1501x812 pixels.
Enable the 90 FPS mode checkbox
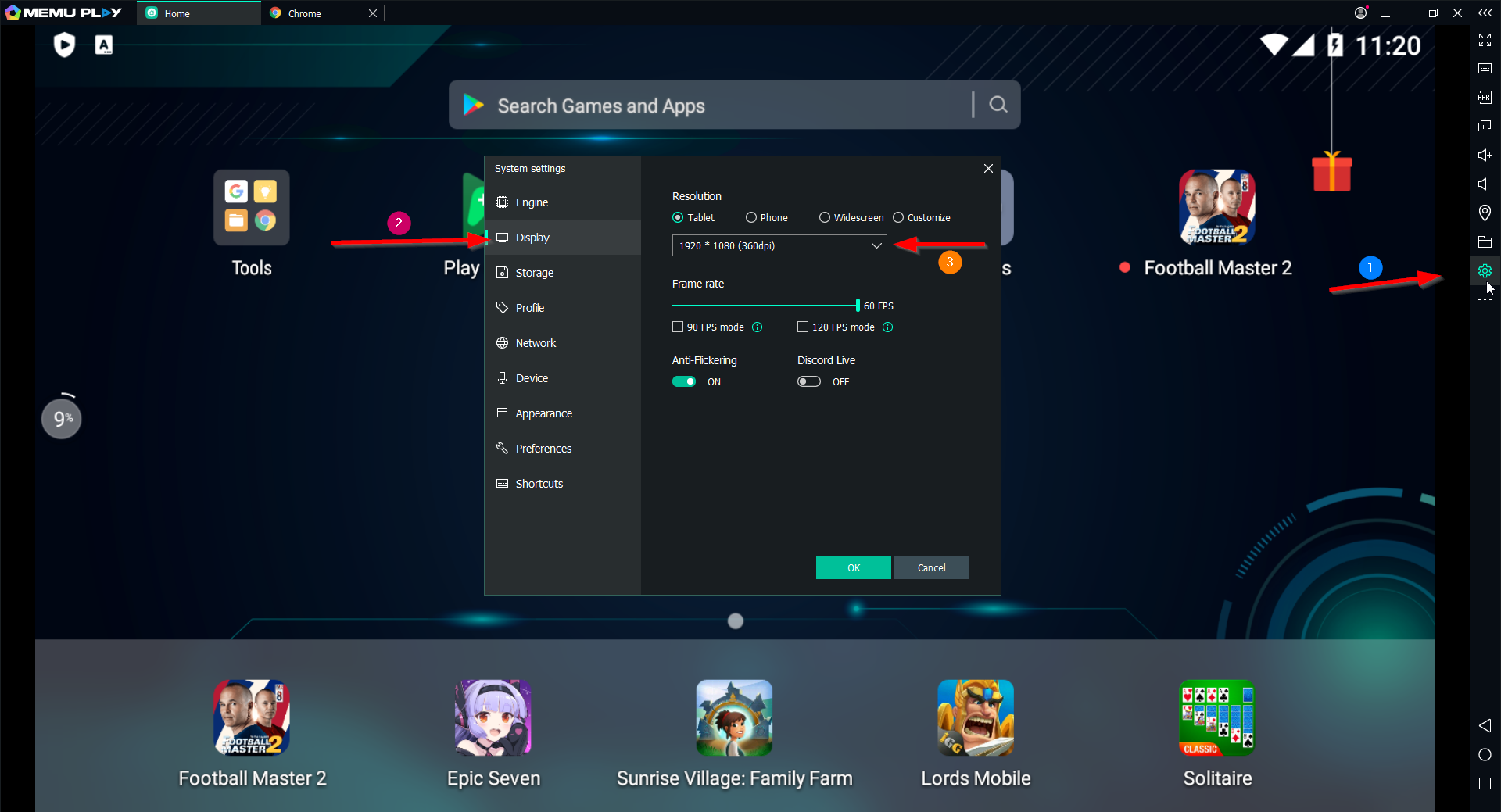pyautogui.click(x=678, y=327)
